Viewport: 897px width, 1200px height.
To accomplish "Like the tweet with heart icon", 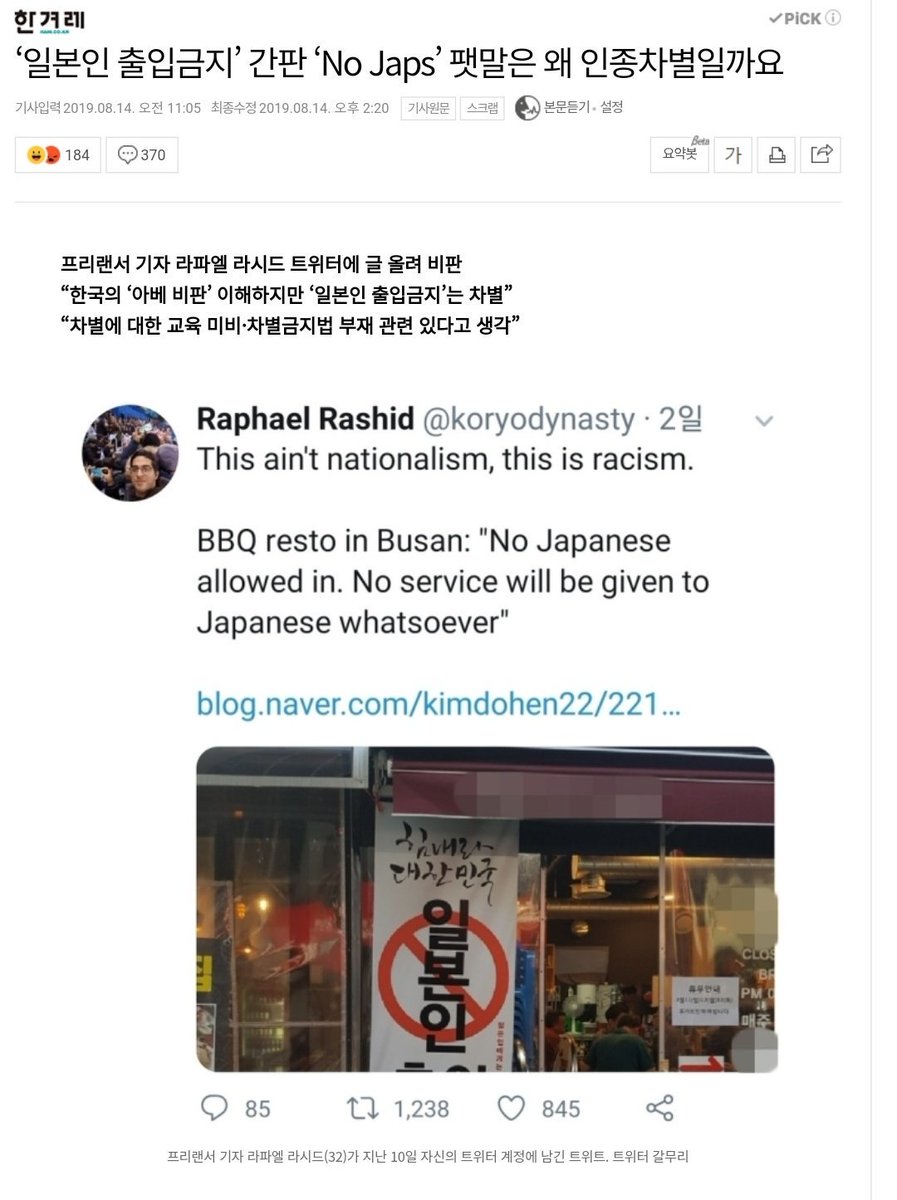I will point(512,1108).
